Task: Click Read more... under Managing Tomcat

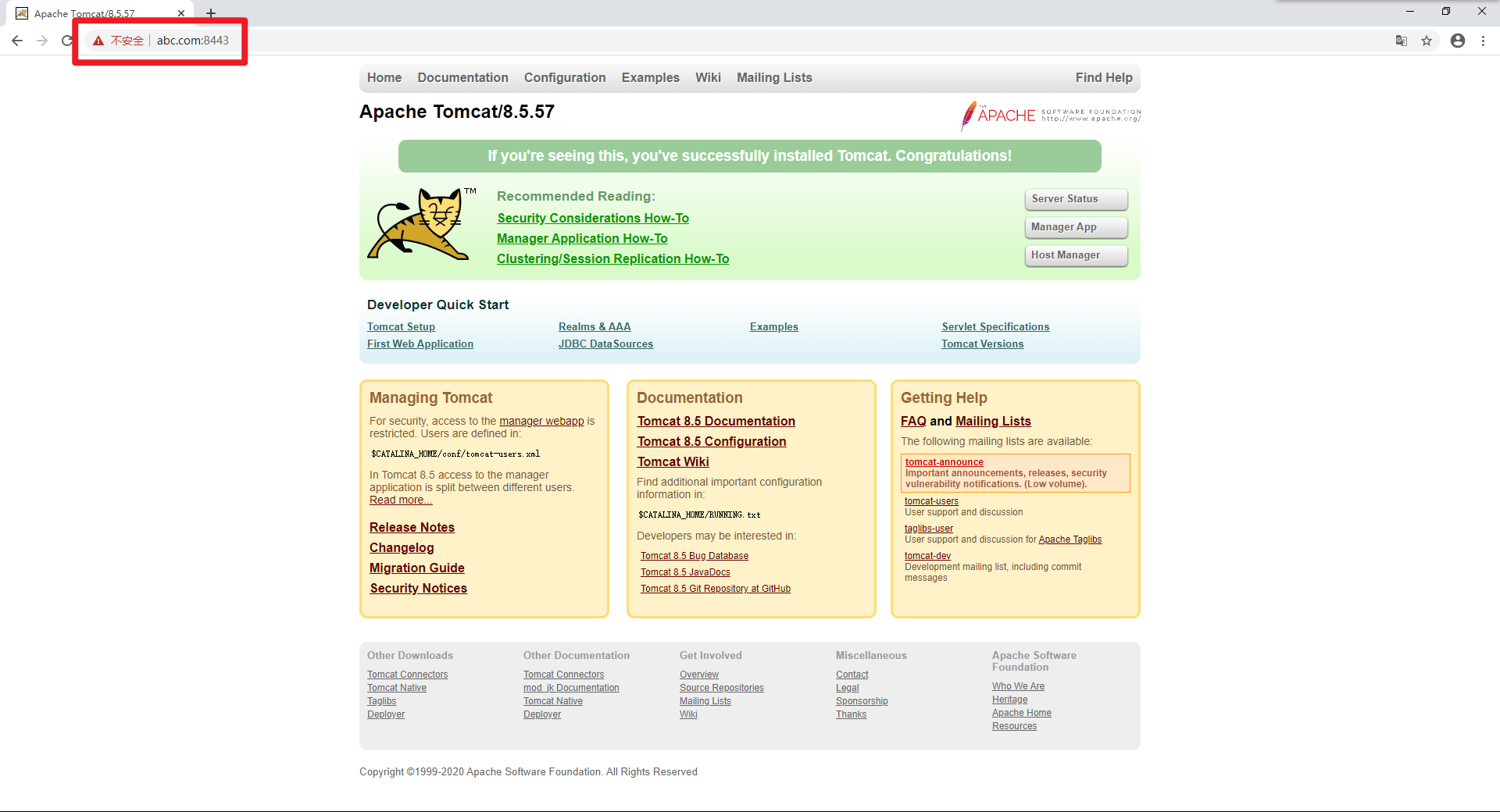Action: coord(400,500)
